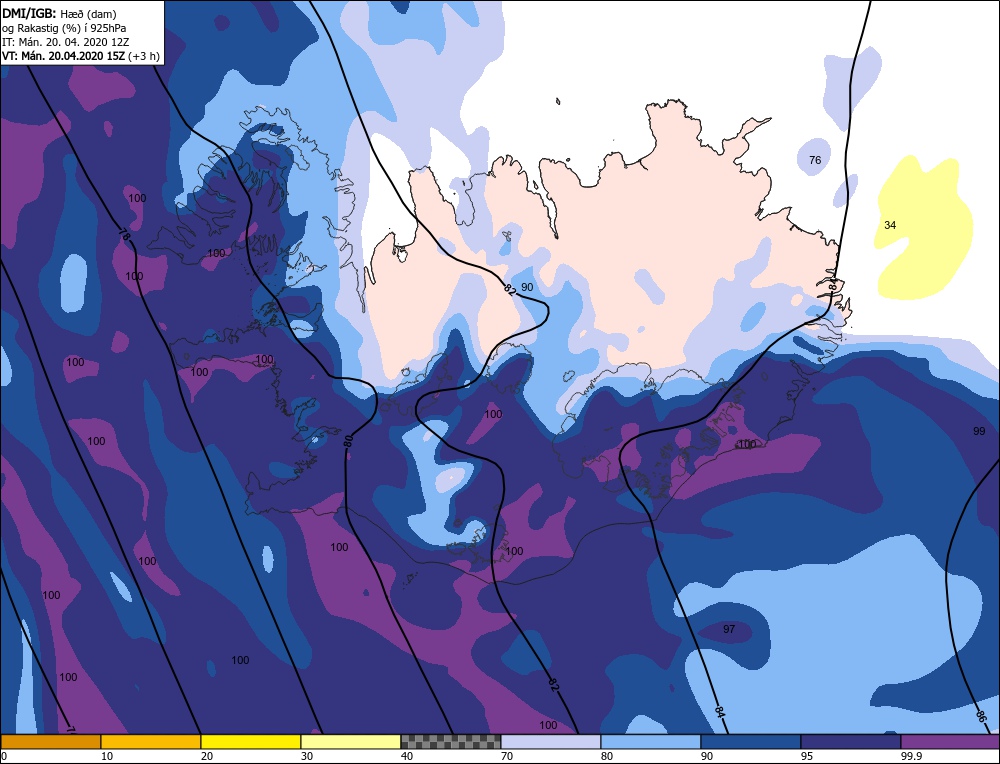Viewport: 1000px width, 764px height.
Task: Click the '80' contour line label on the map
Action: (348, 441)
